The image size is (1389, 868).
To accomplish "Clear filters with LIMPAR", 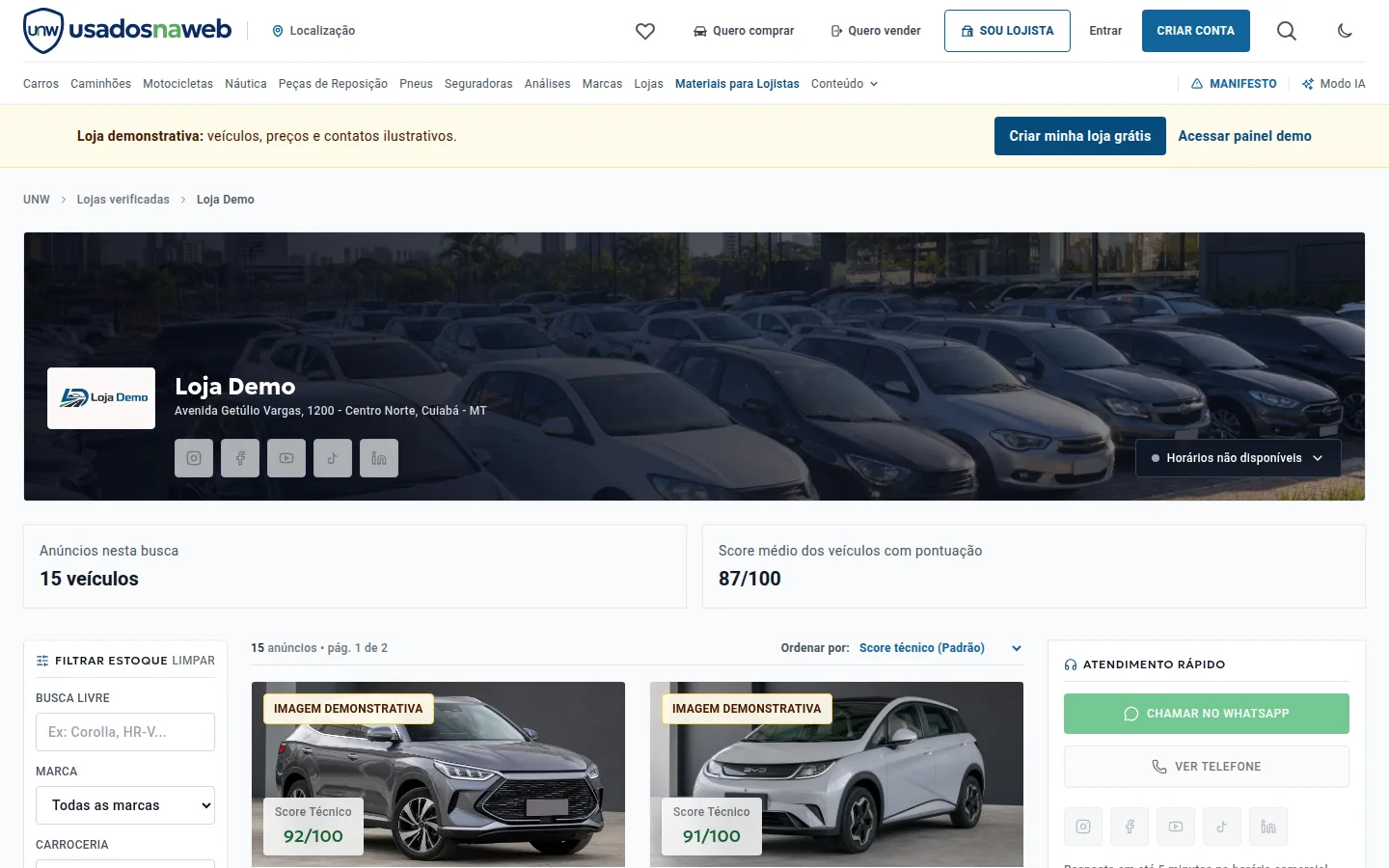I will click(x=194, y=661).
